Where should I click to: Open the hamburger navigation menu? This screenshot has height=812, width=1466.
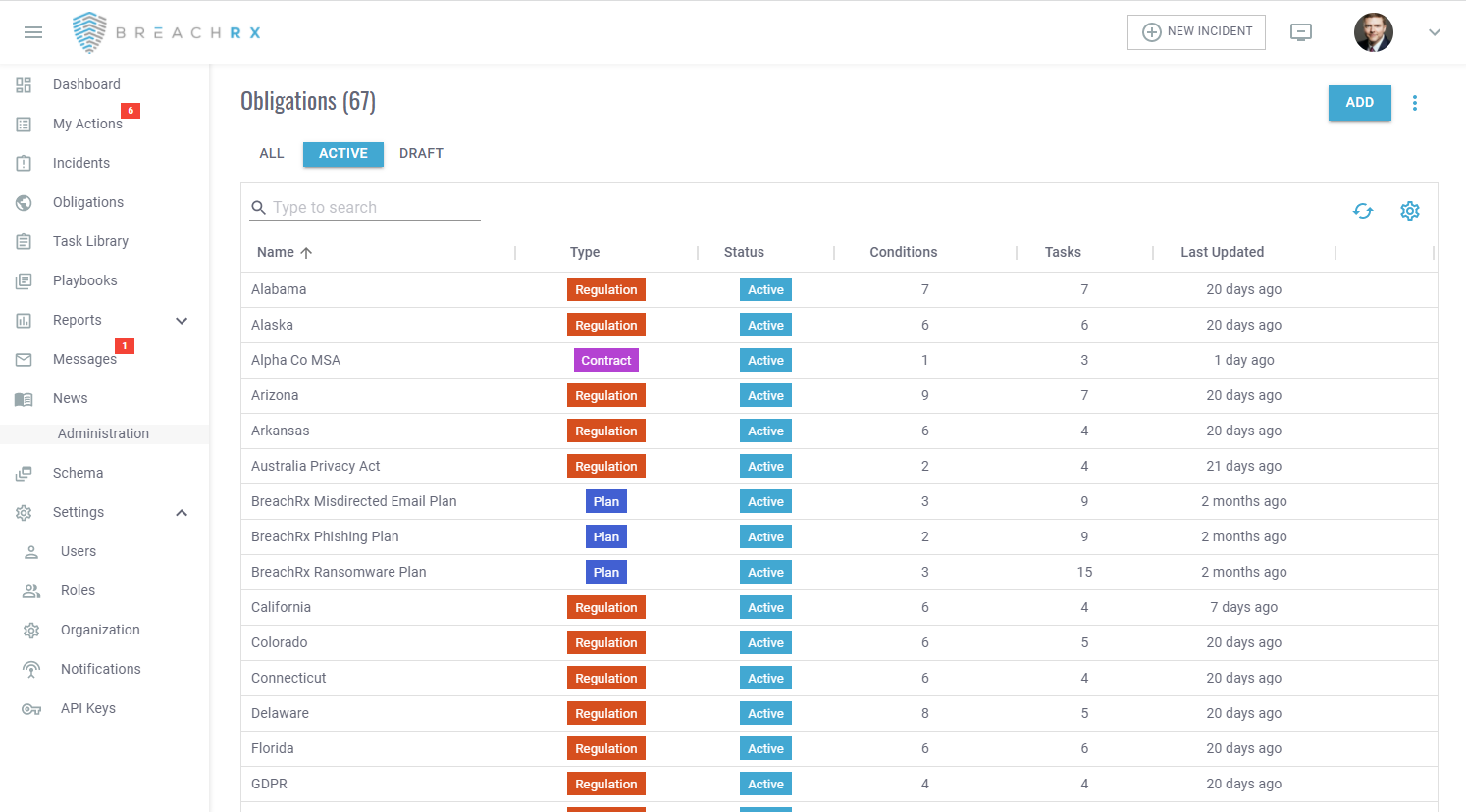click(32, 31)
